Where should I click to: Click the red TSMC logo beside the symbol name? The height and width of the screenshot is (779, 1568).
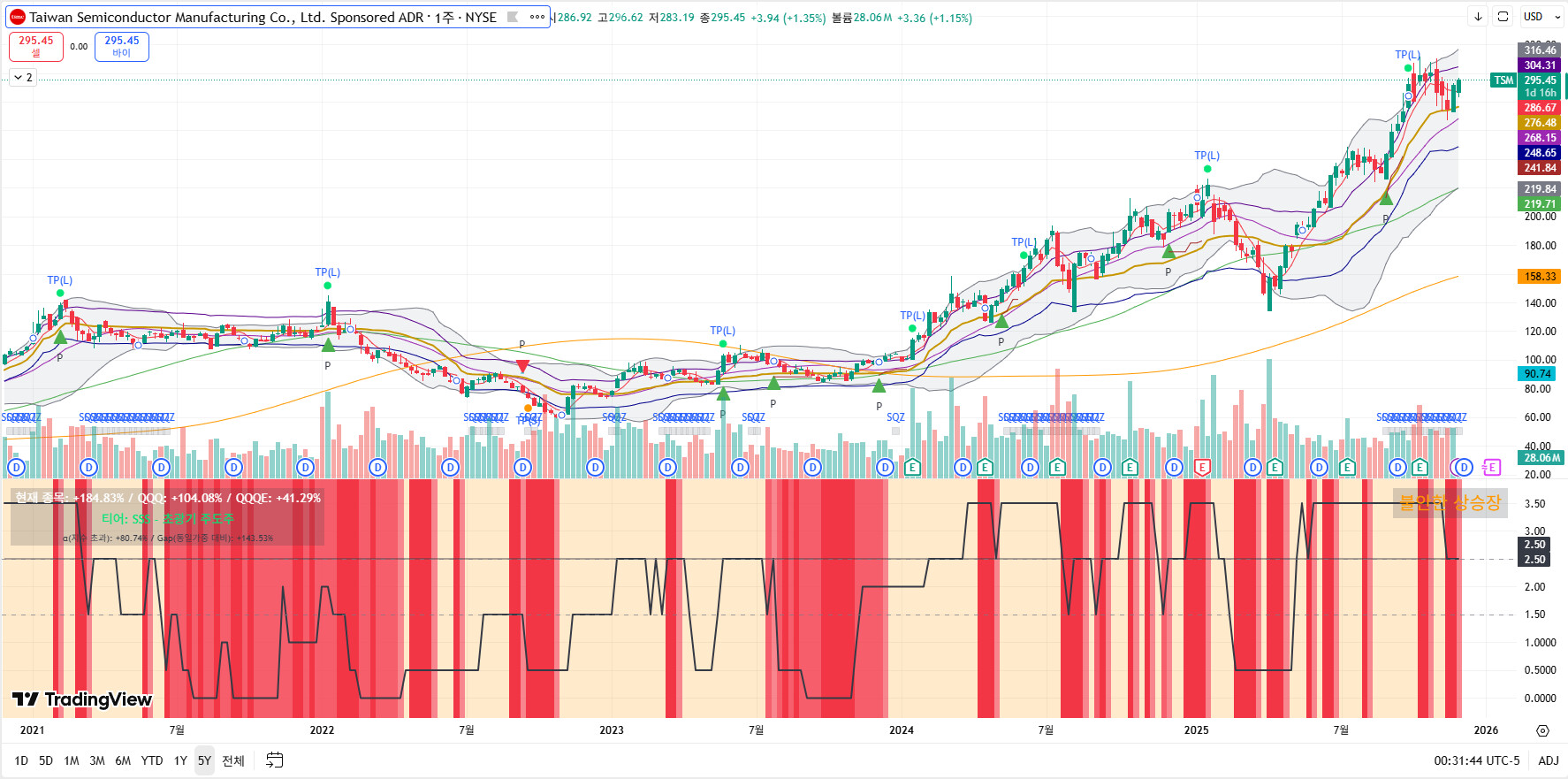[x=18, y=17]
